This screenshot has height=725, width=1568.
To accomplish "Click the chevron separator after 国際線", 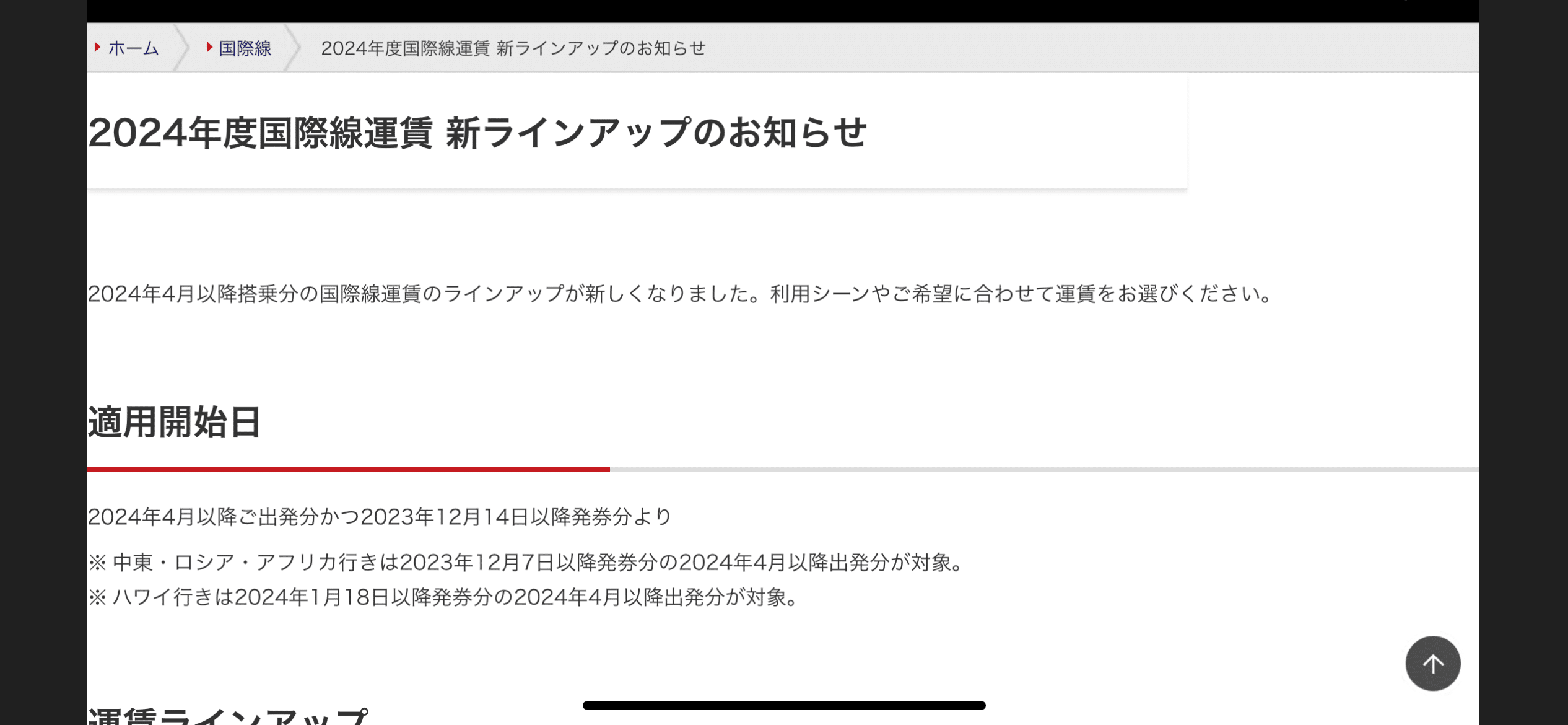I will [x=292, y=48].
